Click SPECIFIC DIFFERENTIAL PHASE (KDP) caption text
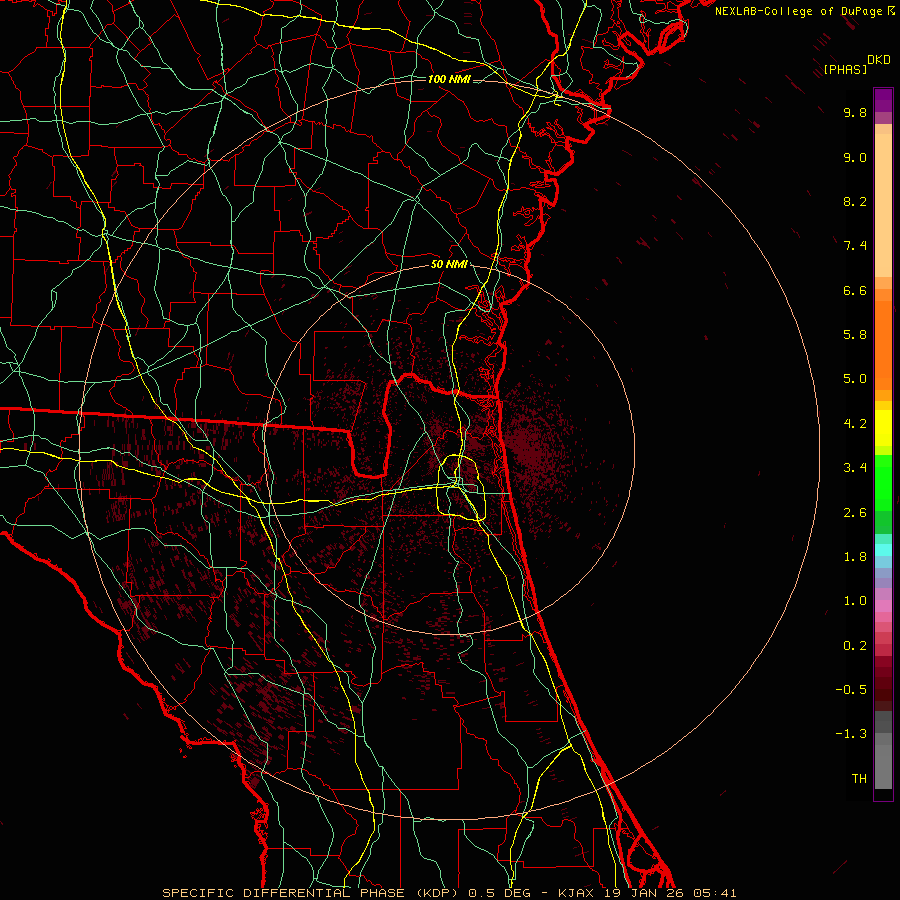This screenshot has height=900, width=900. [312, 893]
